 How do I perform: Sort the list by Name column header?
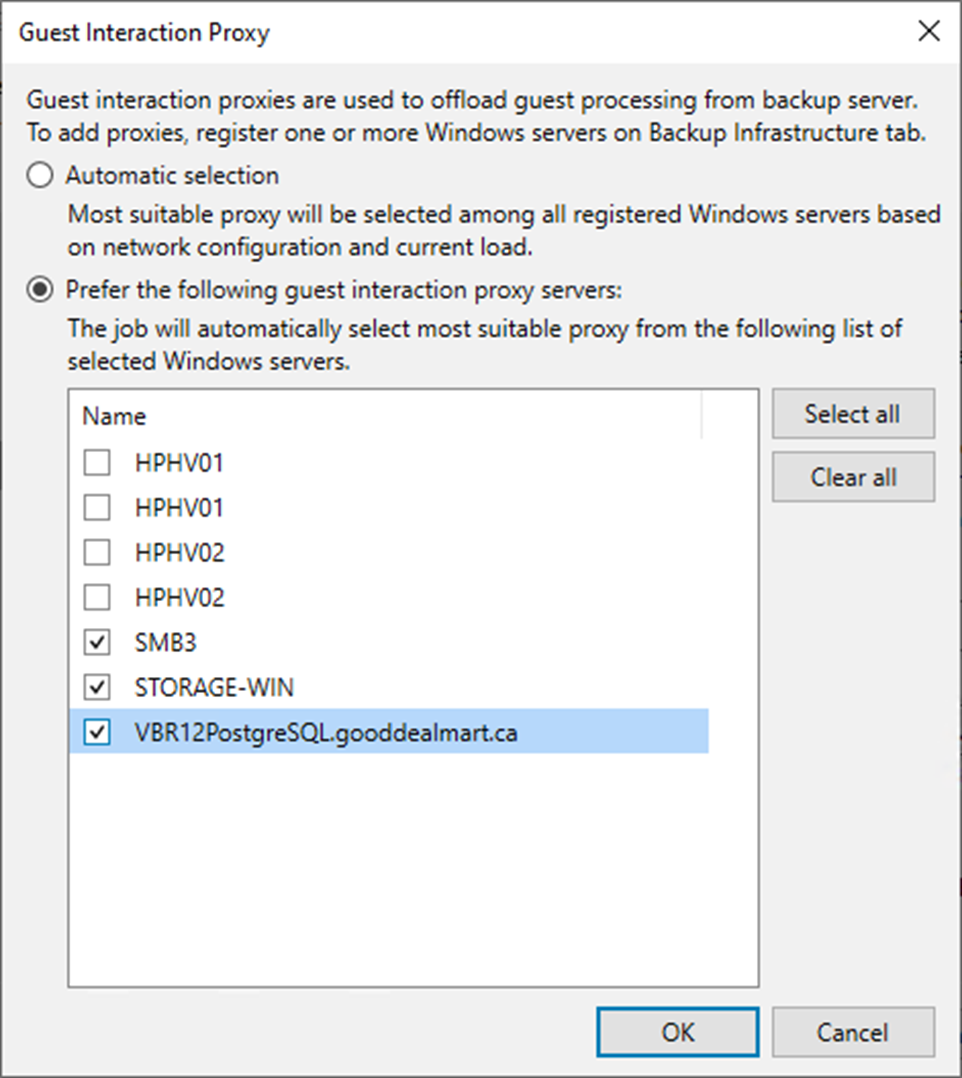coord(114,416)
